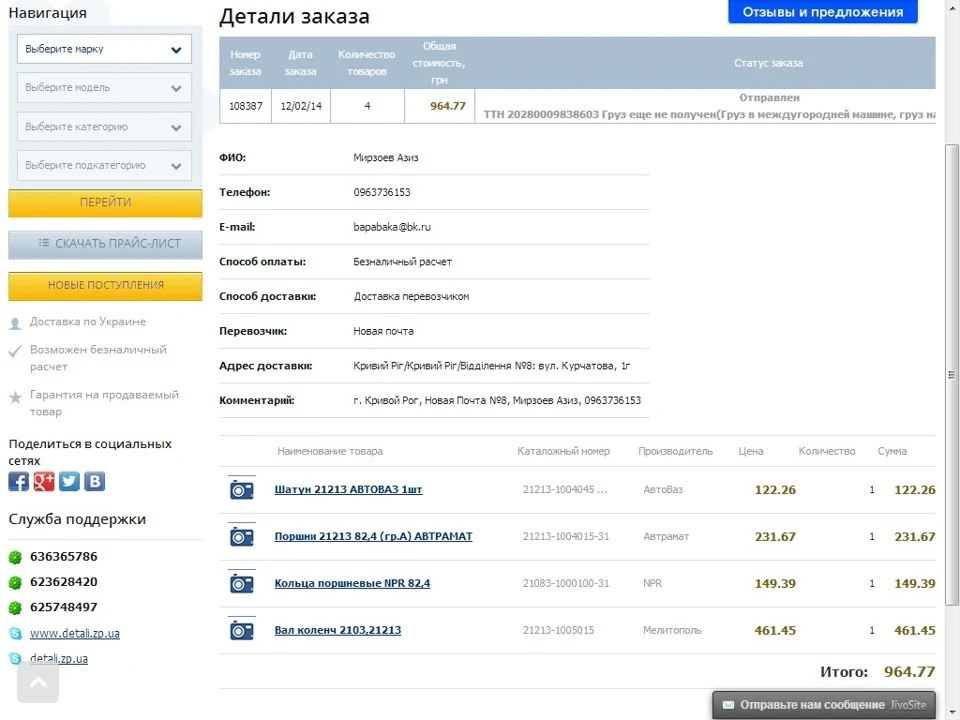Click payment method Безналичный расчет
Viewport: 960px width, 720px height.
tap(402, 262)
